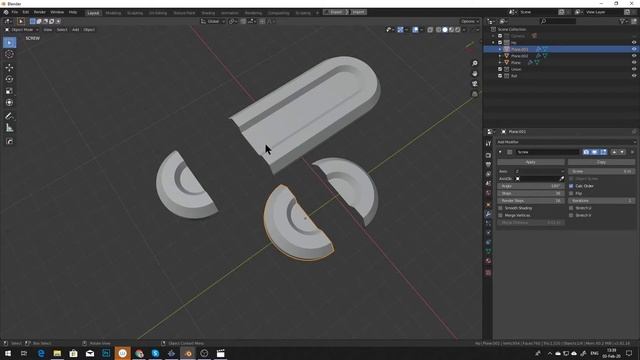Screen dimensions: 640x360
Task: Select the Cursor tool
Action: point(9,54)
